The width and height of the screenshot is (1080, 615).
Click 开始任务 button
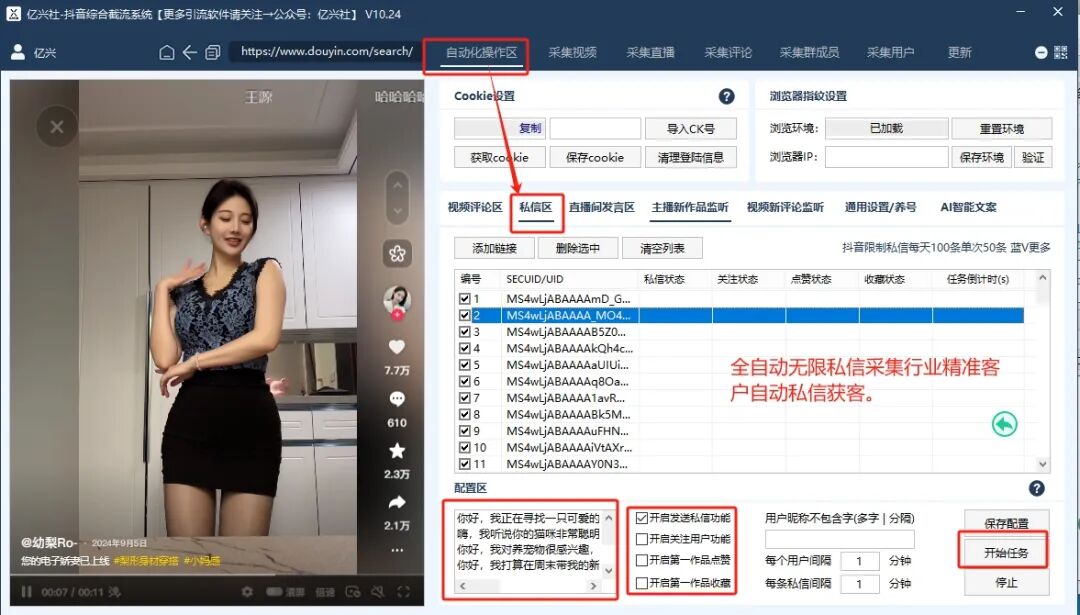1006,553
